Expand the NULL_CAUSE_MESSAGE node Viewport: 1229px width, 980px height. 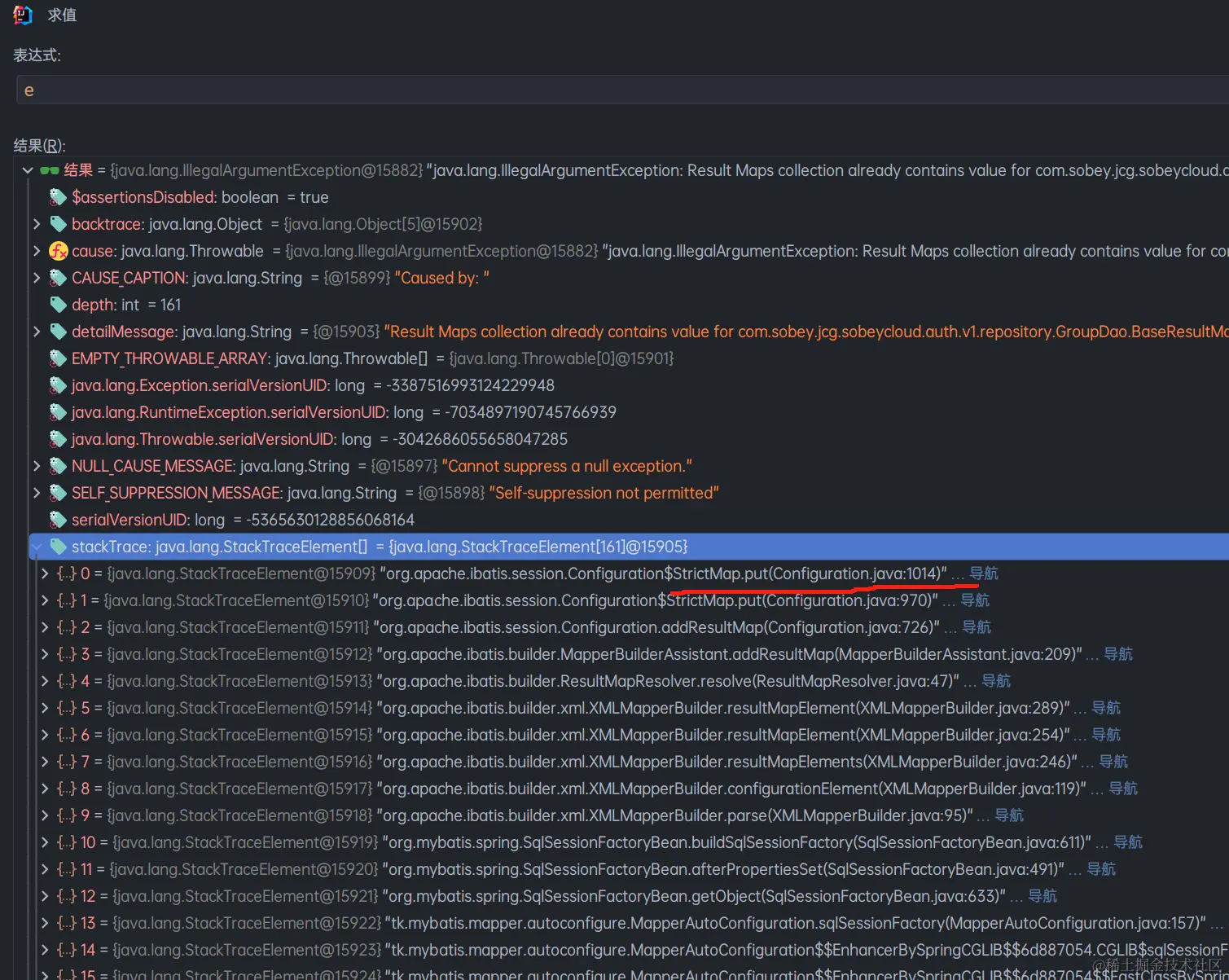pyautogui.click(x=37, y=466)
